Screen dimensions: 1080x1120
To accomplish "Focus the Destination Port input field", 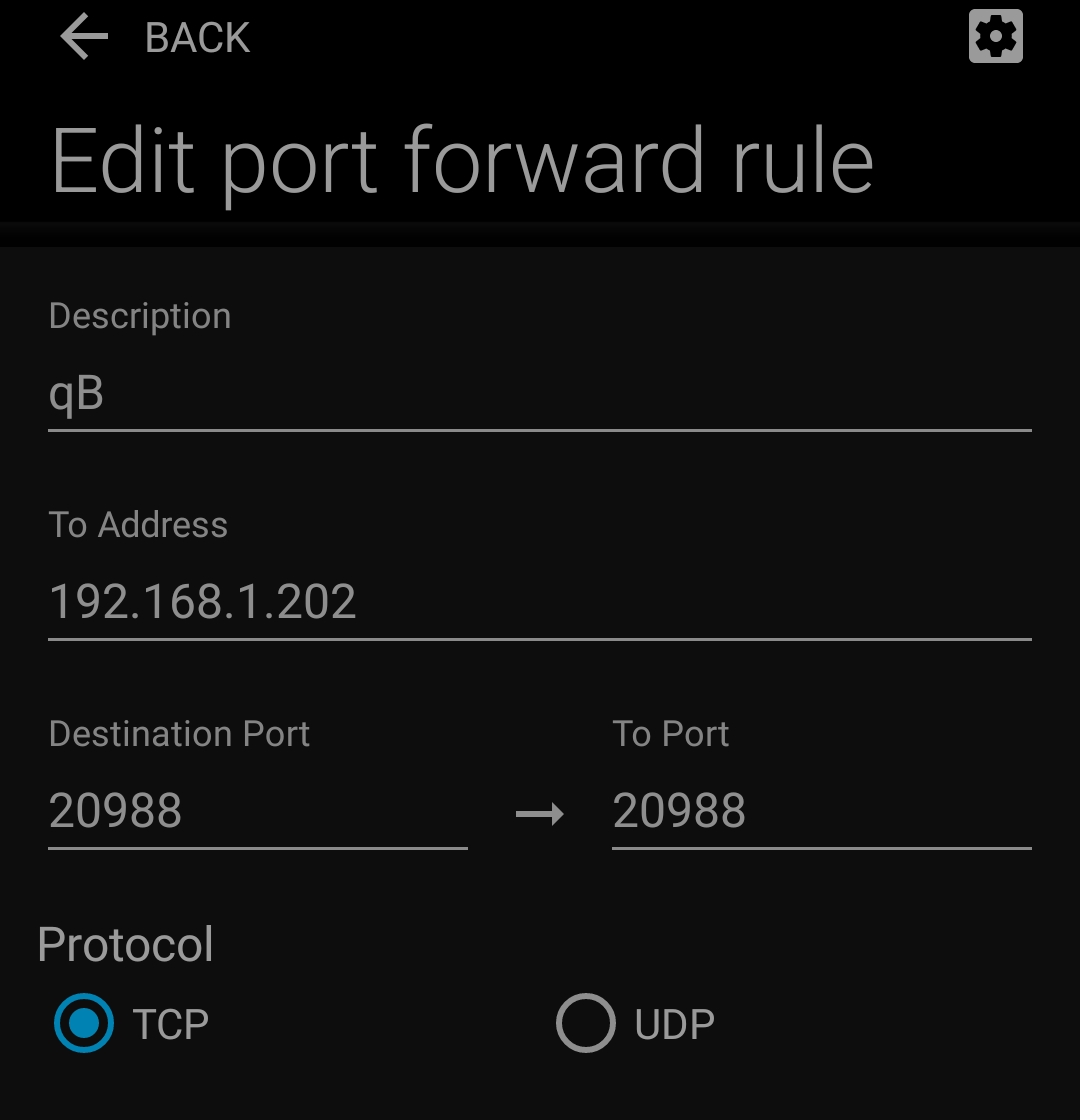I will (x=257, y=810).
